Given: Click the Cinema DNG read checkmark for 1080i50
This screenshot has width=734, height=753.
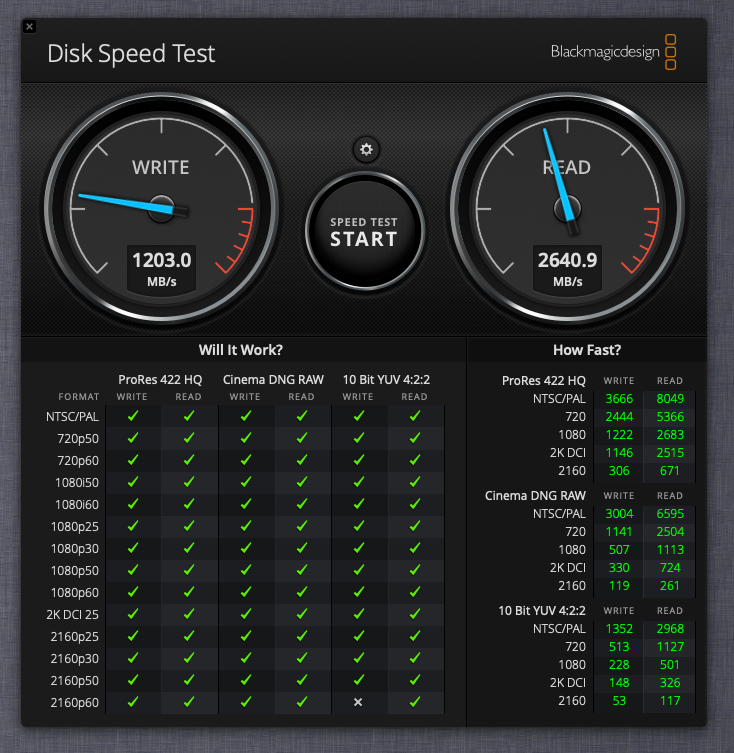Looking at the screenshot, I should coord(302,482).
